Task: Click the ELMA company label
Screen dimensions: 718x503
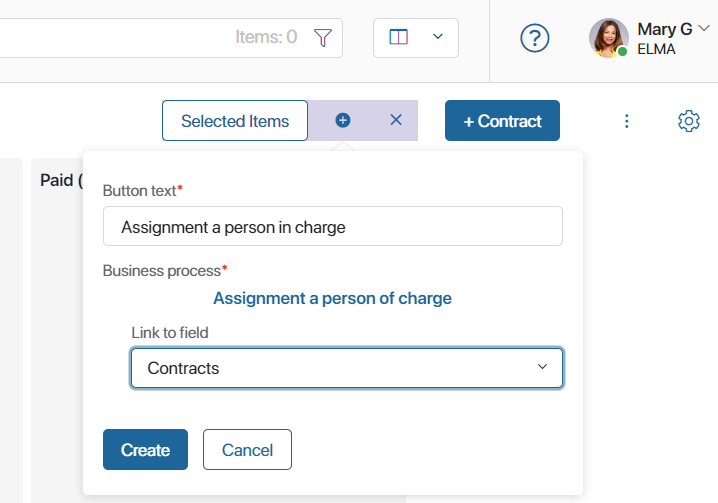Action: pyautogui.click(x=656, y=49)
